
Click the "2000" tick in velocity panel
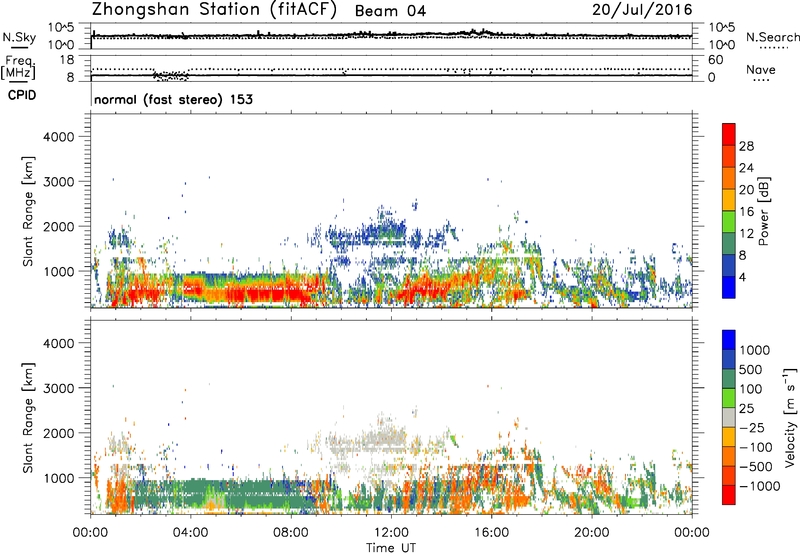pyautogui.click(x=58, y=433)
